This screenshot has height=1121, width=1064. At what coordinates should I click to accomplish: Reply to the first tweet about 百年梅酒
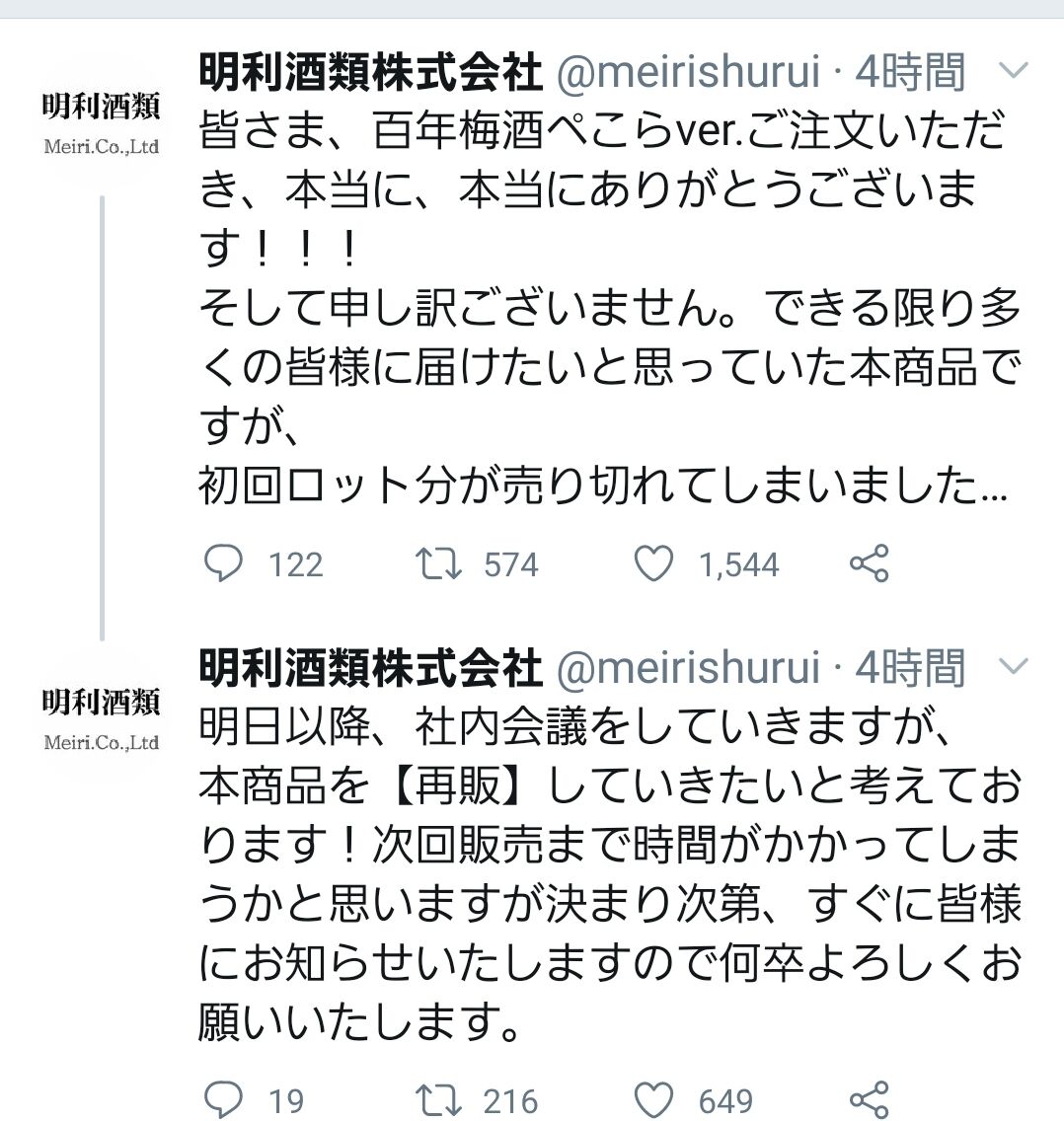coord(223,563)
